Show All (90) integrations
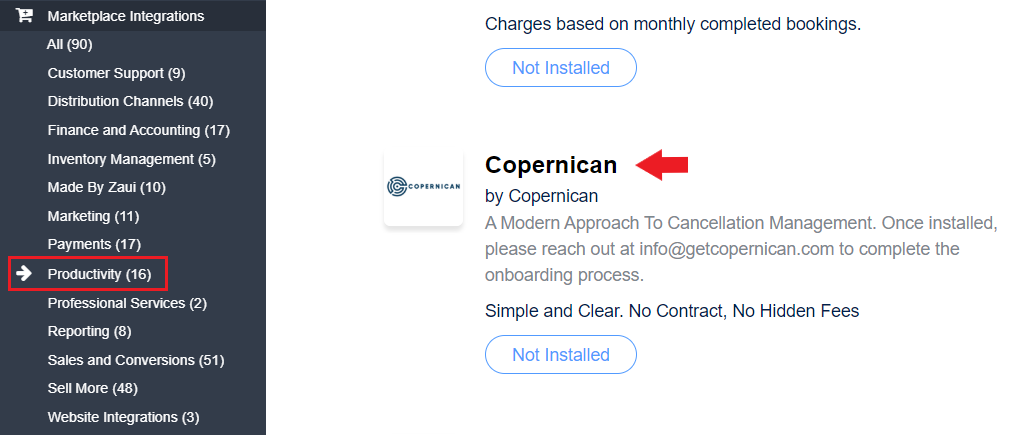Image resolution: width=1017 pixels, height=435 pixels. [x=70, y=45]
